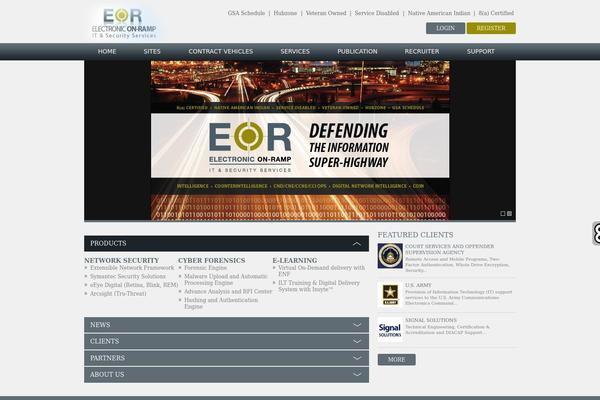Click the Register button
Screen dimensions: 600x400
pyautogui.click(x=491, y=28)
